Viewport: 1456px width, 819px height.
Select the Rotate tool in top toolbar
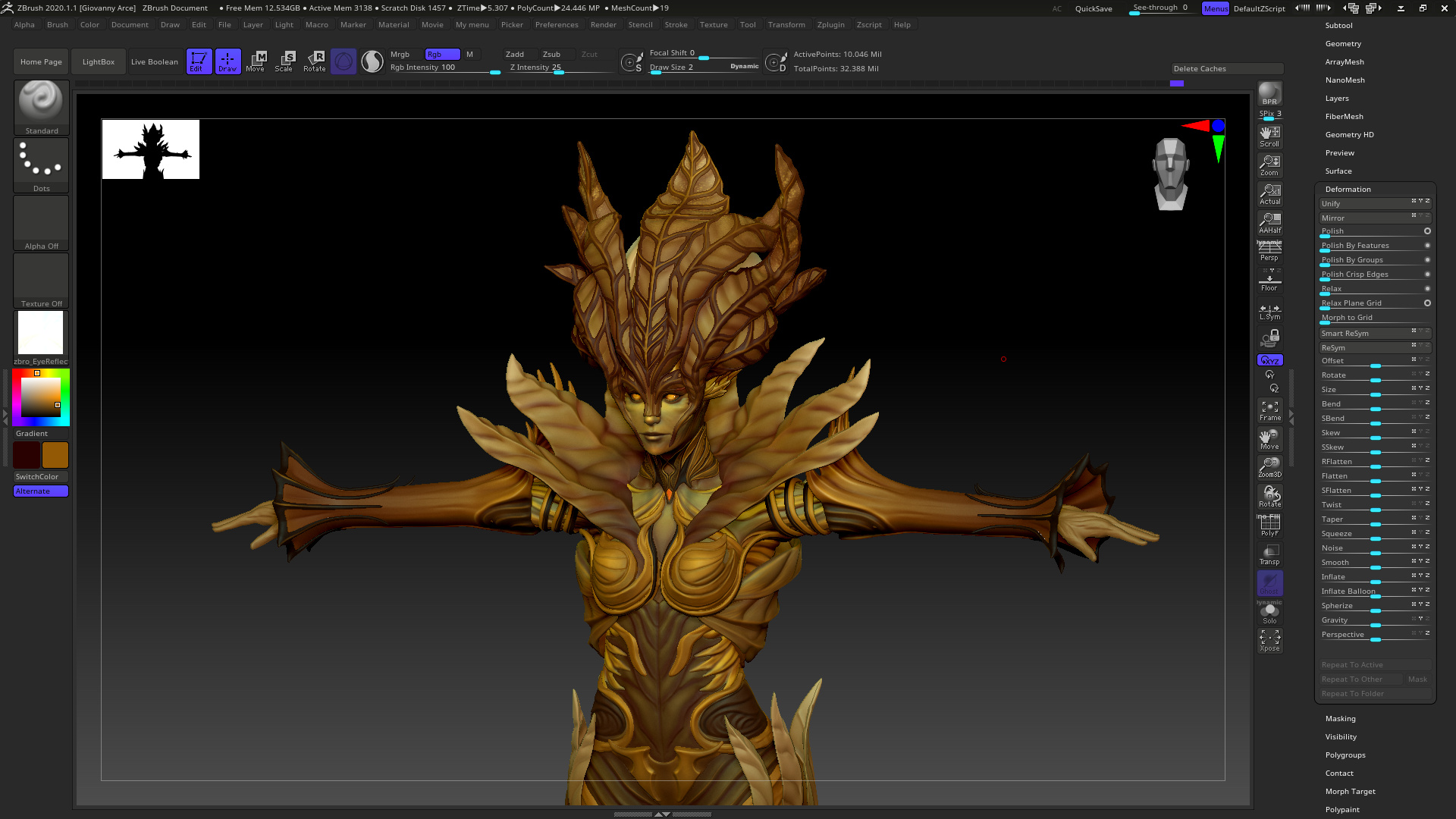click(315, 61)
